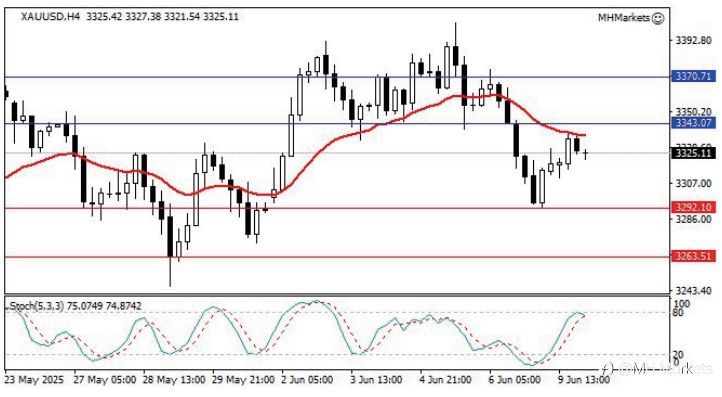722x397 pixels.
Task: Click the 27 May 05:00 time label
Action: coord(105,380)
